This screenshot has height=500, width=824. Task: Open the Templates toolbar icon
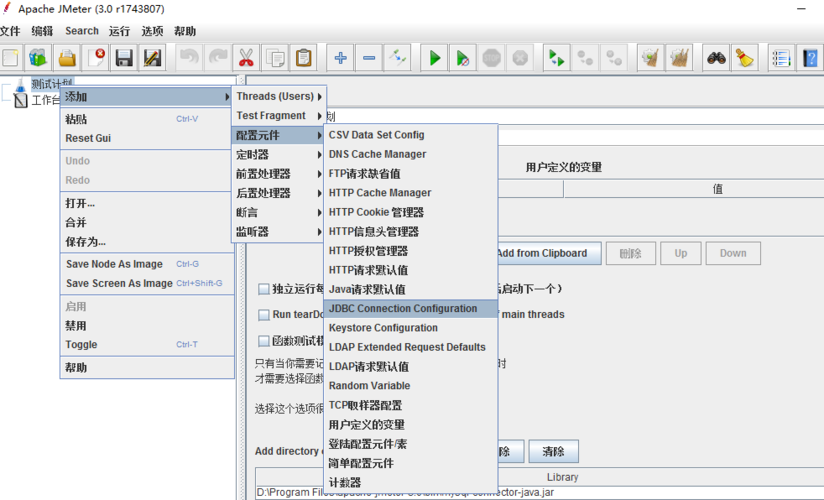[x=38, y=57]
